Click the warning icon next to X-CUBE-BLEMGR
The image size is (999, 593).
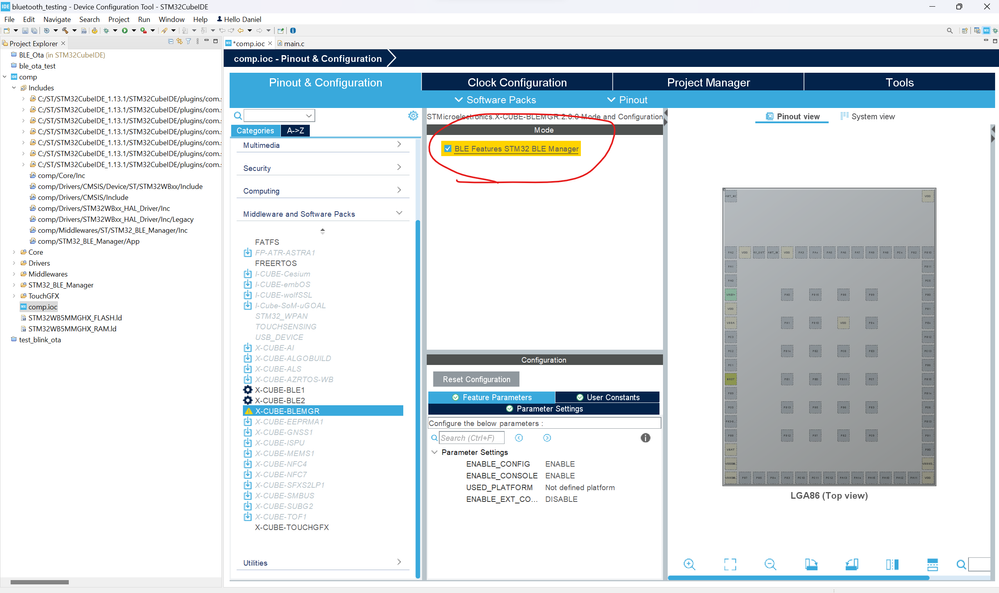click(x=248, y=411)
